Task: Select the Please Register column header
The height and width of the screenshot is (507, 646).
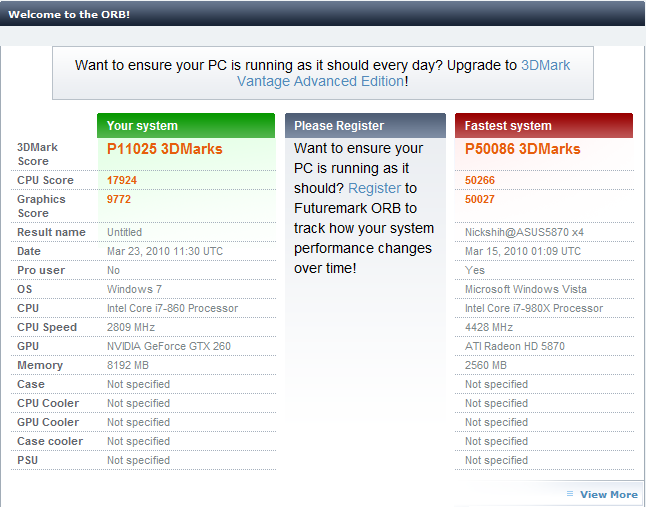Action: (x=365, y=126)
